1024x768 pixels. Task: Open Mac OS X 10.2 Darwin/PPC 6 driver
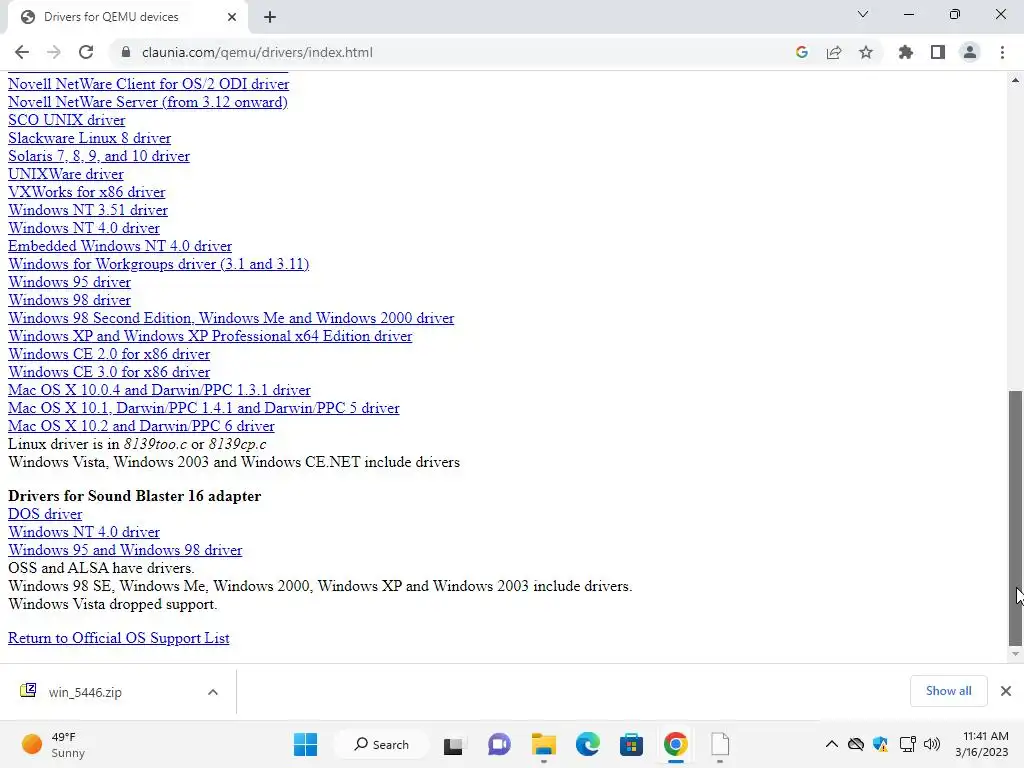pos(141,426)
